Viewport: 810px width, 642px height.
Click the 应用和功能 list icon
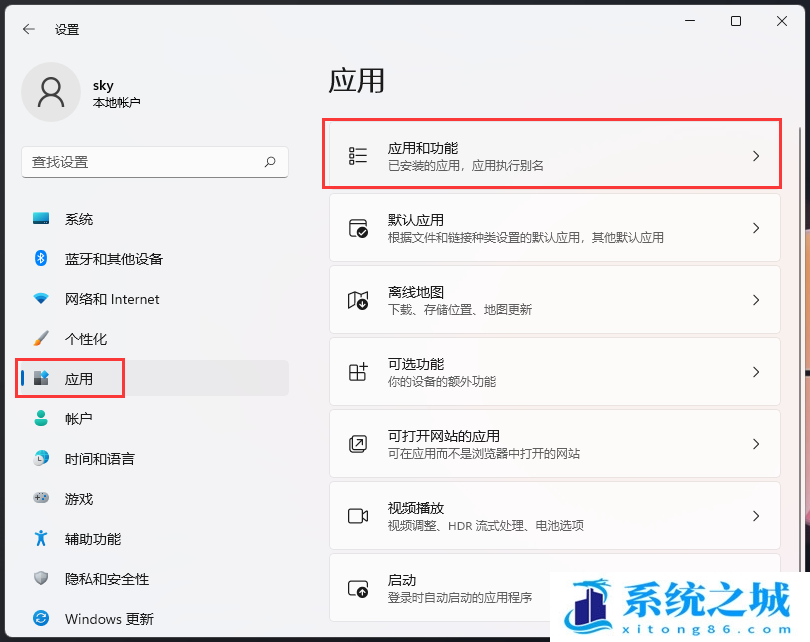[357, 155]
